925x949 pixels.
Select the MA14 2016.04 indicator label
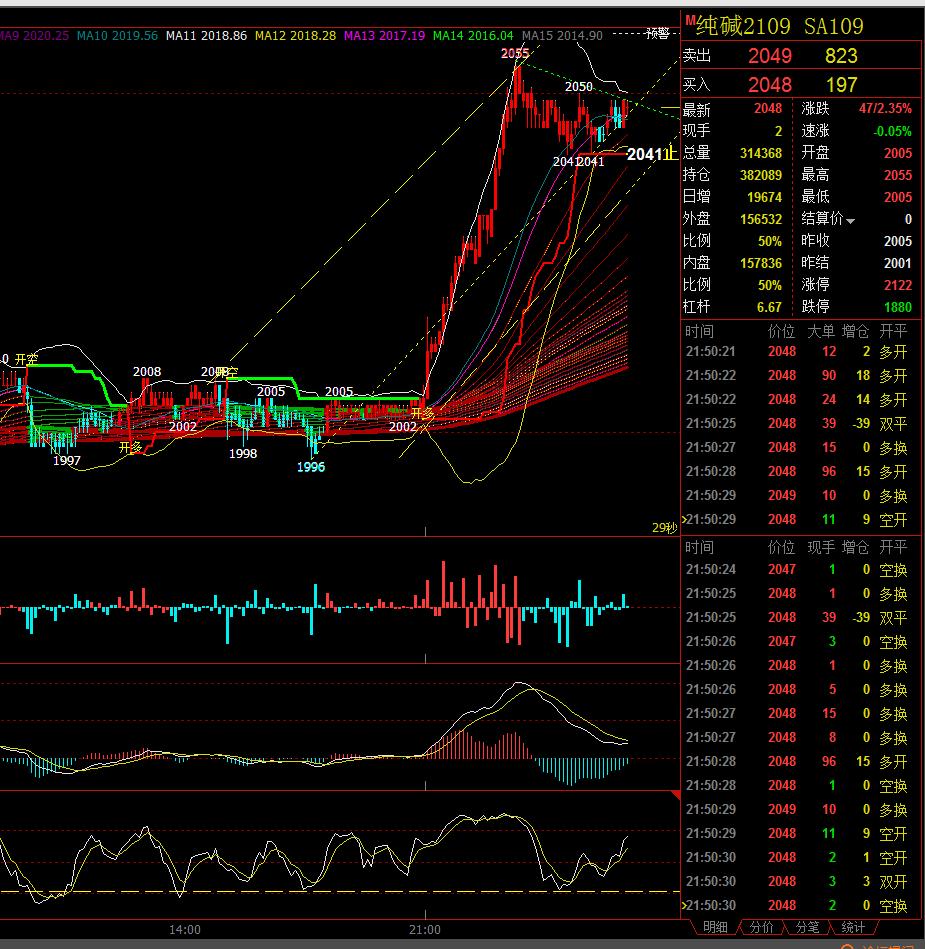point(473,36)
